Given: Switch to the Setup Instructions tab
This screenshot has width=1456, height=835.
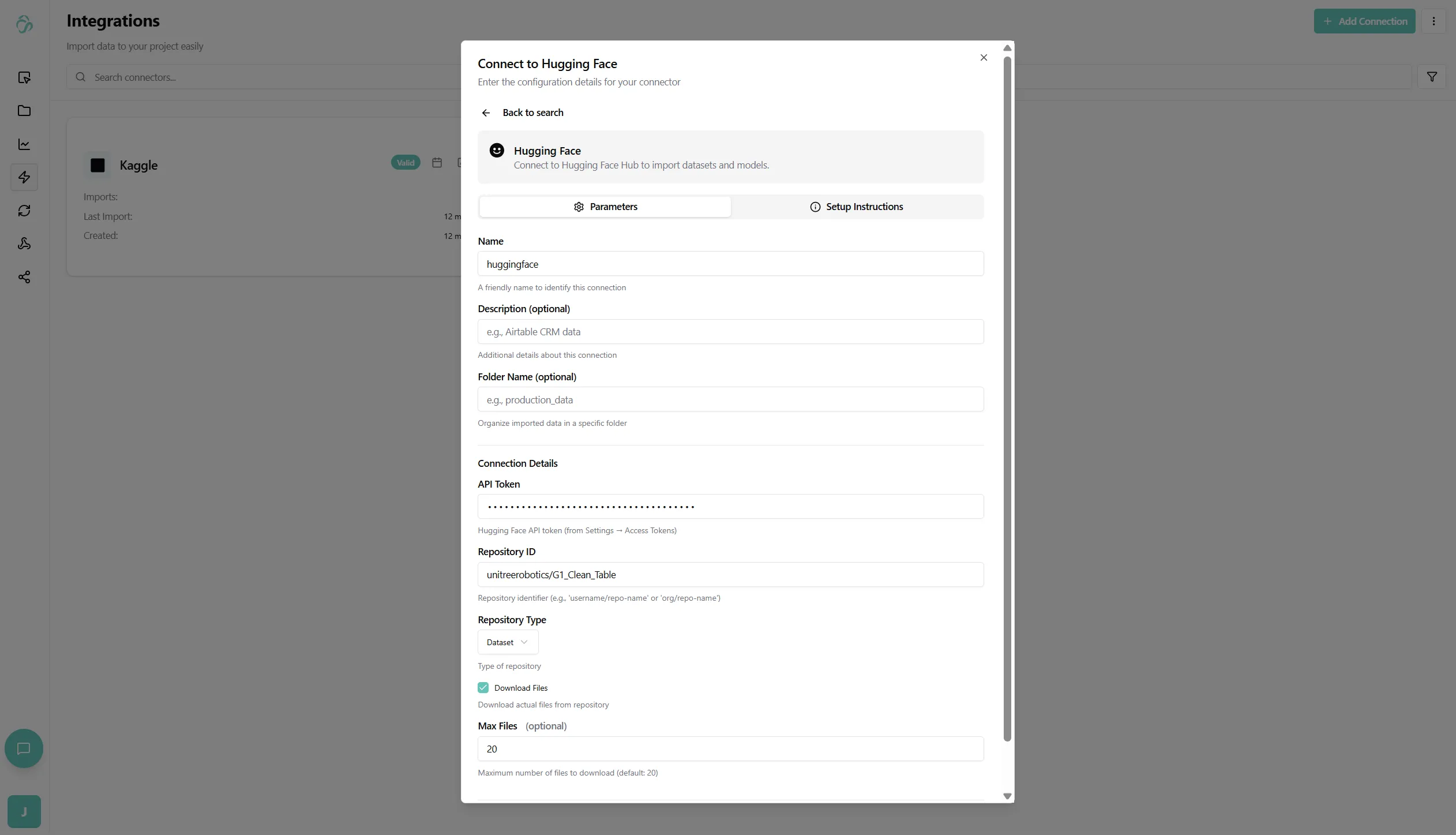Looking at the screenshot, I should [857, 207].
